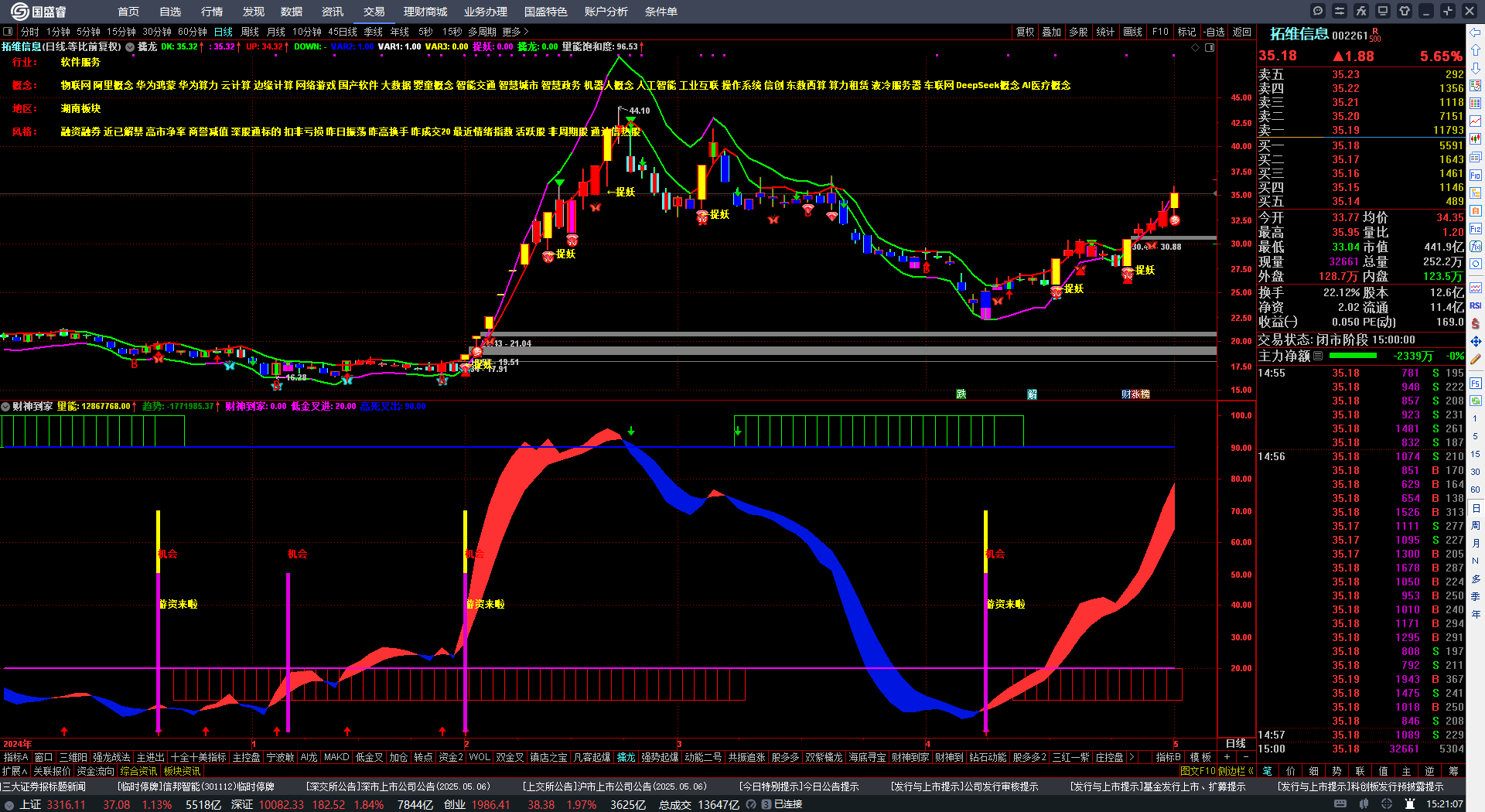
Task: Toggle 画线 drawing mode
Action: coord(1133,32)
